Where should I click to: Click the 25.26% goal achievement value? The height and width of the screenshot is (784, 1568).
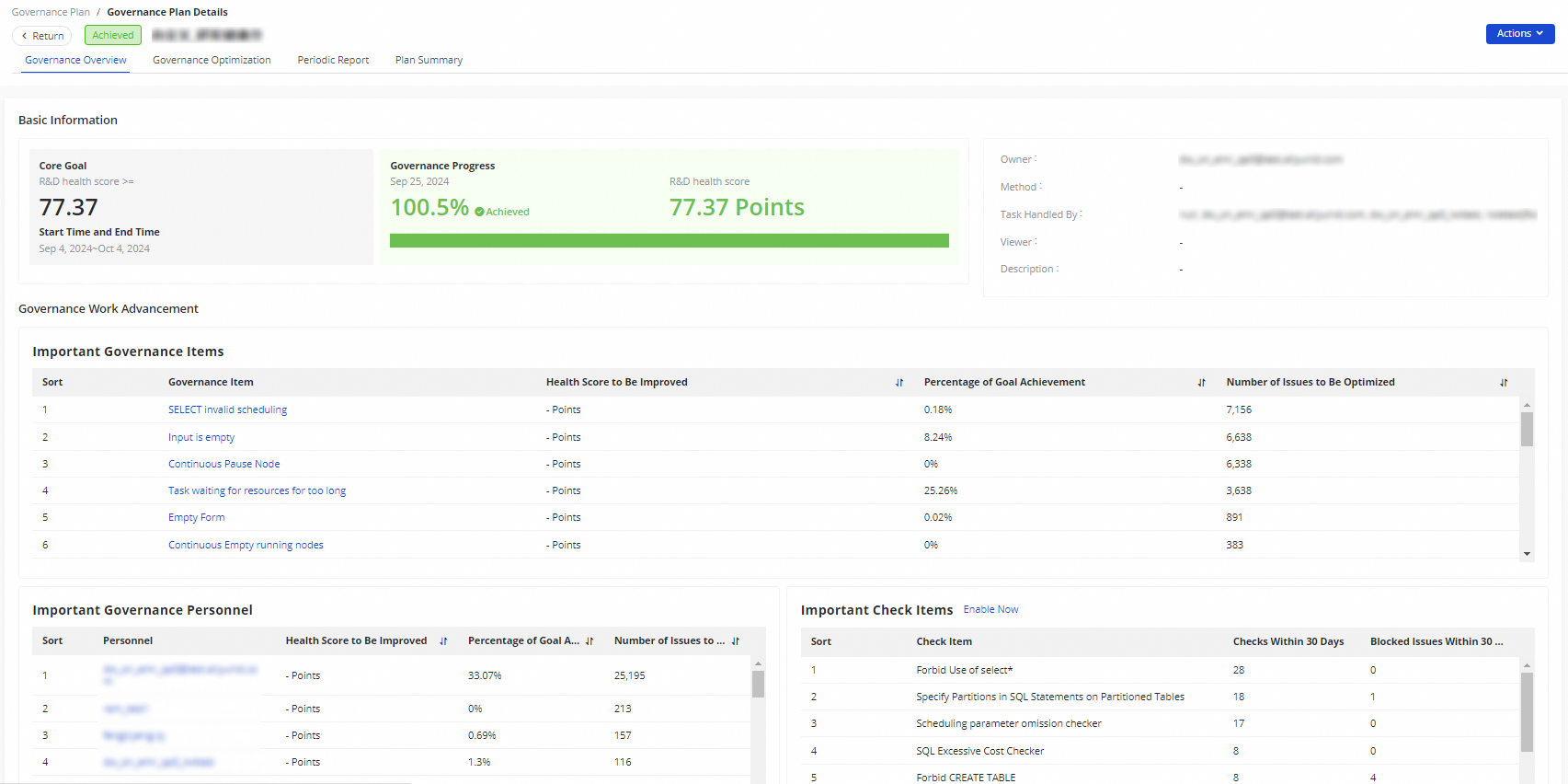pyautogui.click(x=941, y=490)
